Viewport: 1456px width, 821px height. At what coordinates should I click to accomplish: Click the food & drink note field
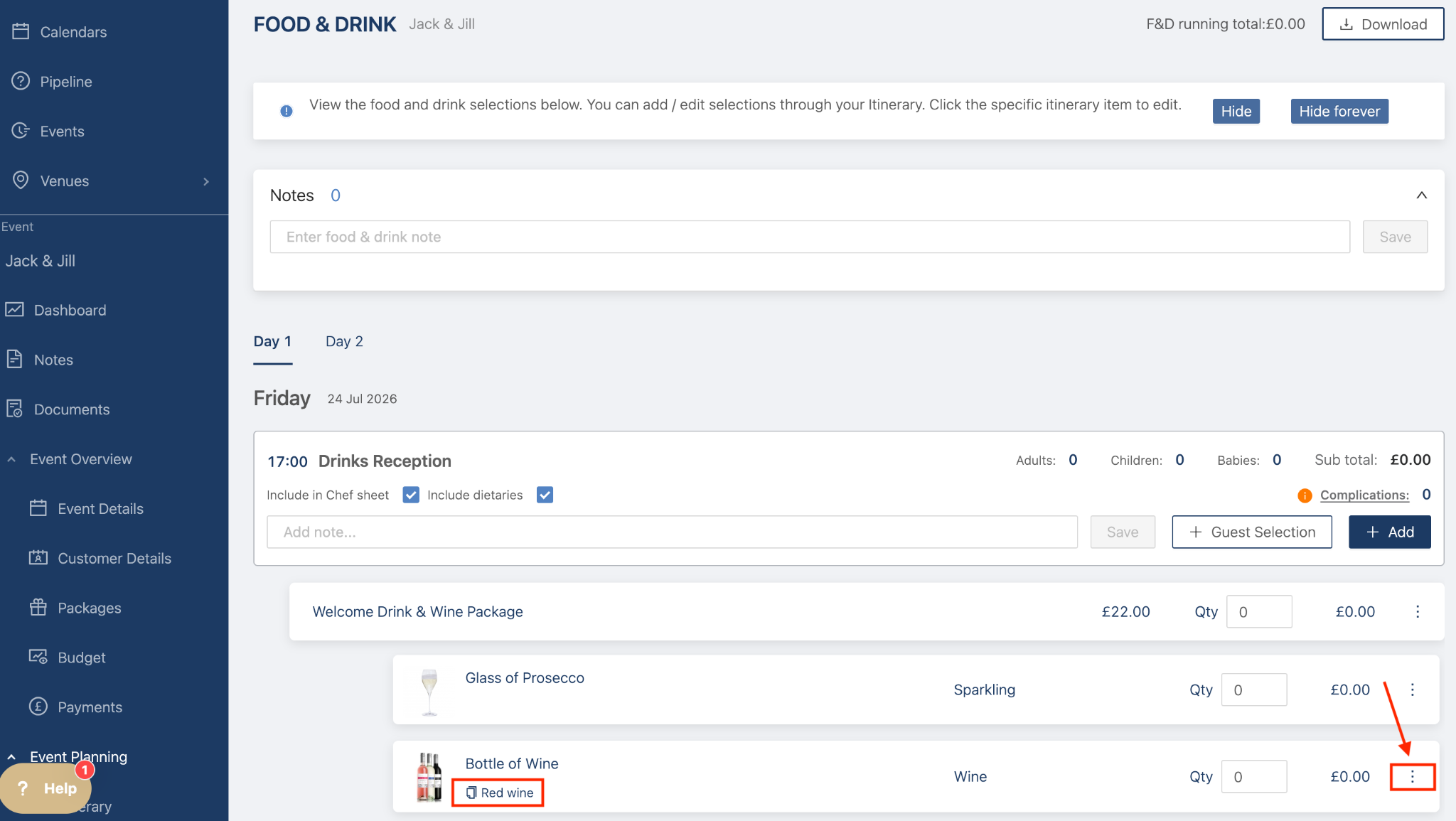pyautogui.click(x=809, y=237)
